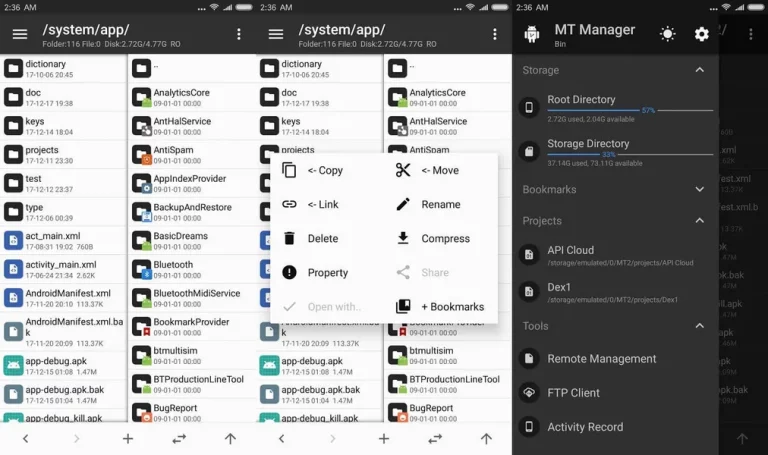The width and height of the screenshot is (768, 455).
Task: Tap up-directory arrow in left screenshot
Action: [230, 439]
